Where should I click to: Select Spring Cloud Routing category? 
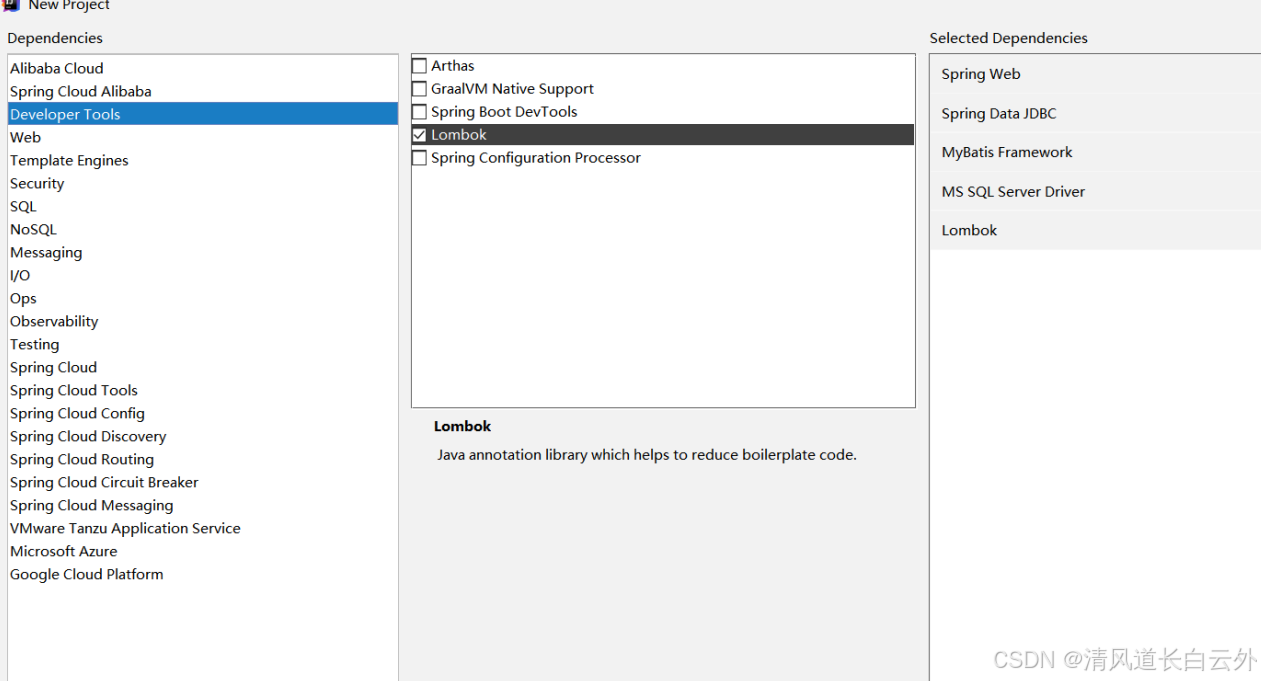(202, 459)
